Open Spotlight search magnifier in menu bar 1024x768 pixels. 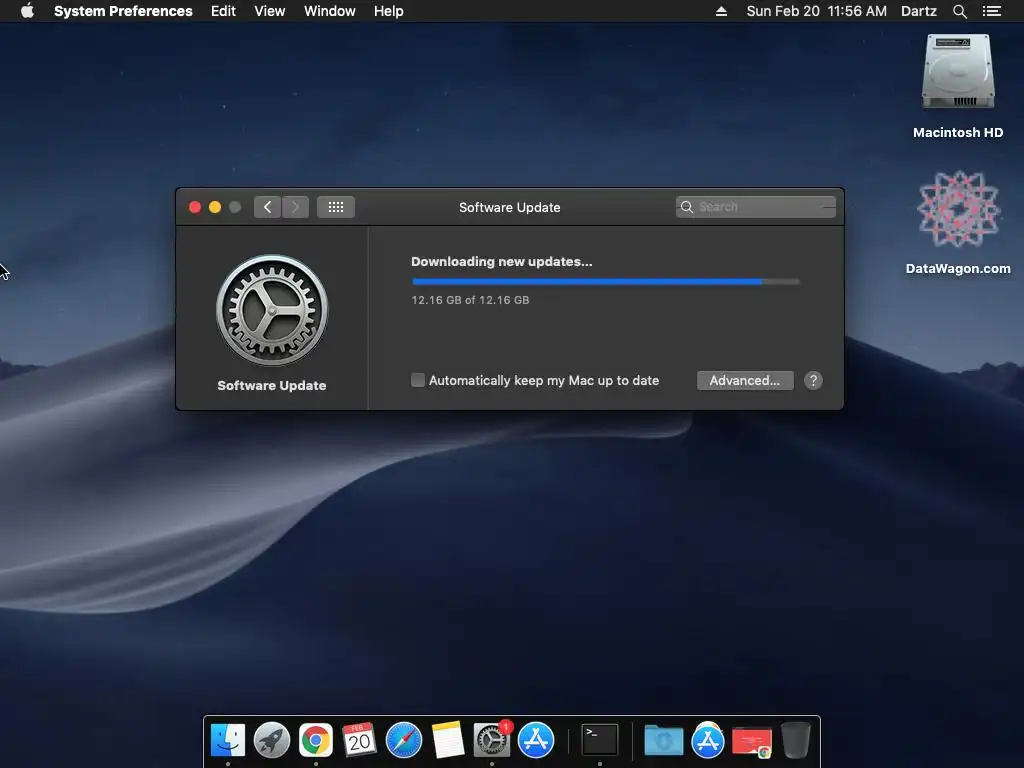(959, 11)
